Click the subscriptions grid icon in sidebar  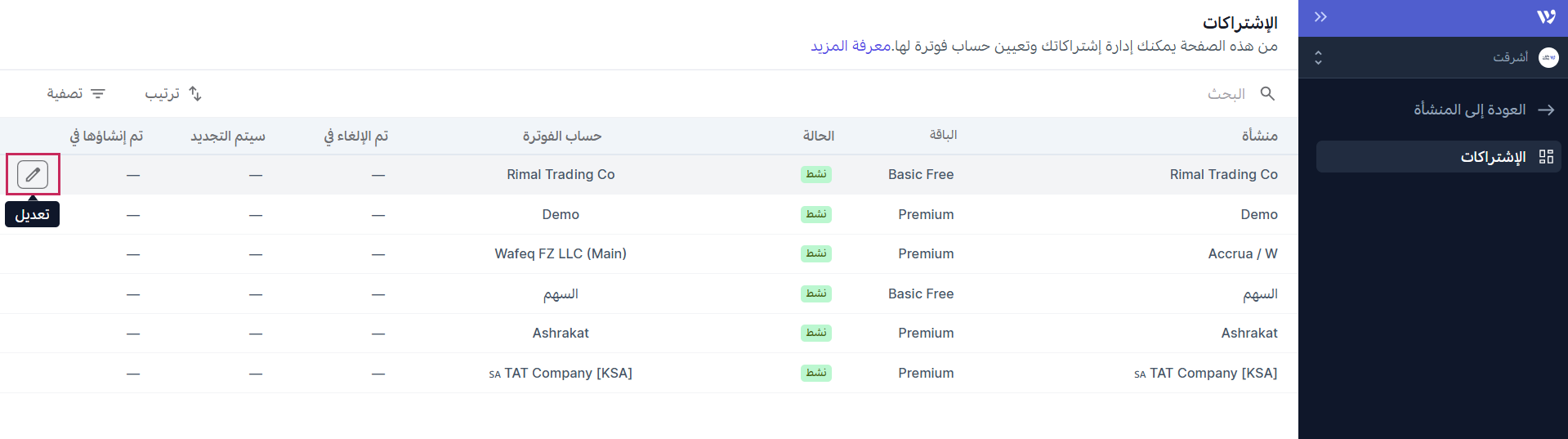pyautogui.click(x=1546, y=157)
